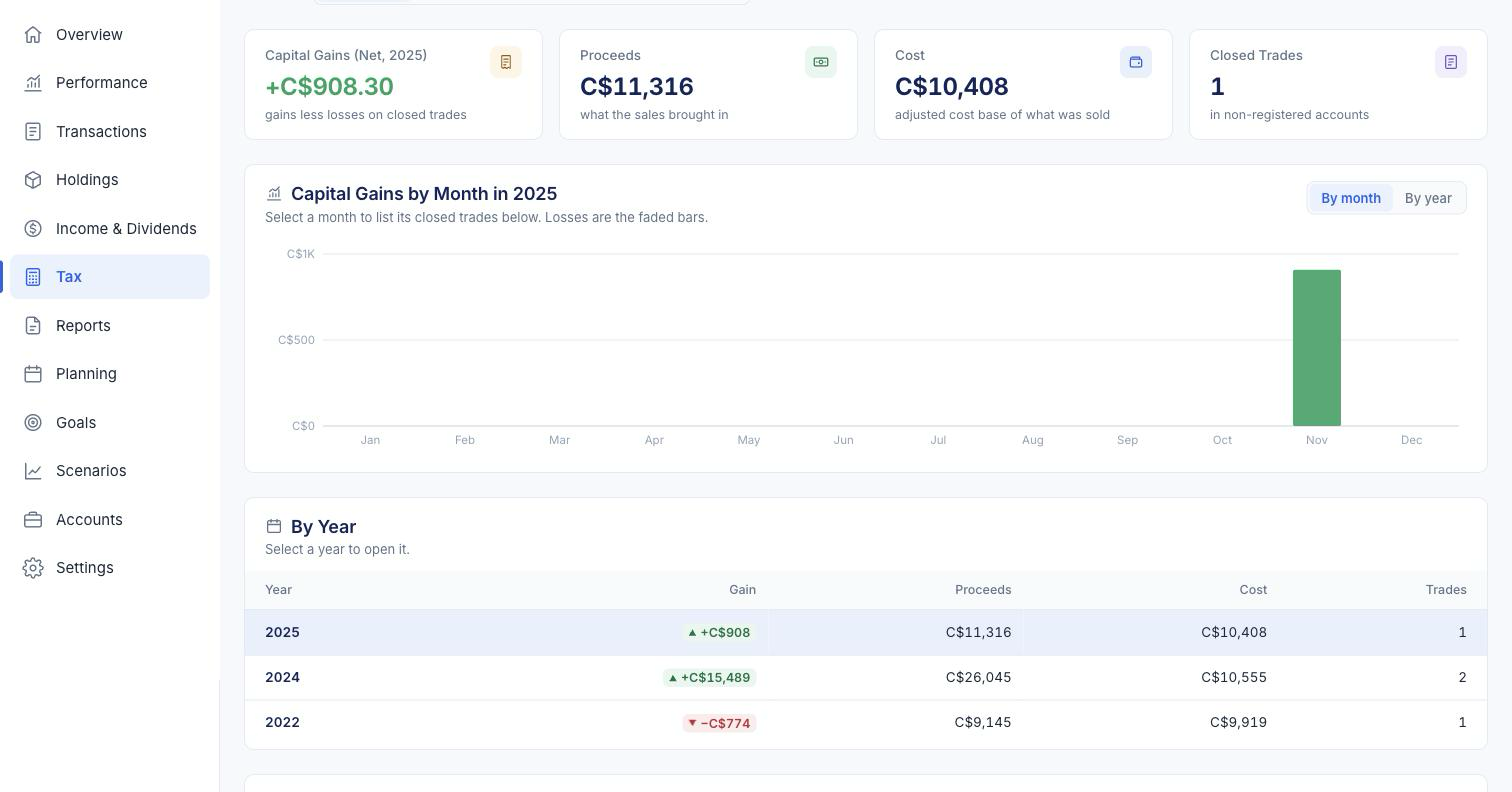Open the Planning page
1512x792 pixels.
pos(110,374)
